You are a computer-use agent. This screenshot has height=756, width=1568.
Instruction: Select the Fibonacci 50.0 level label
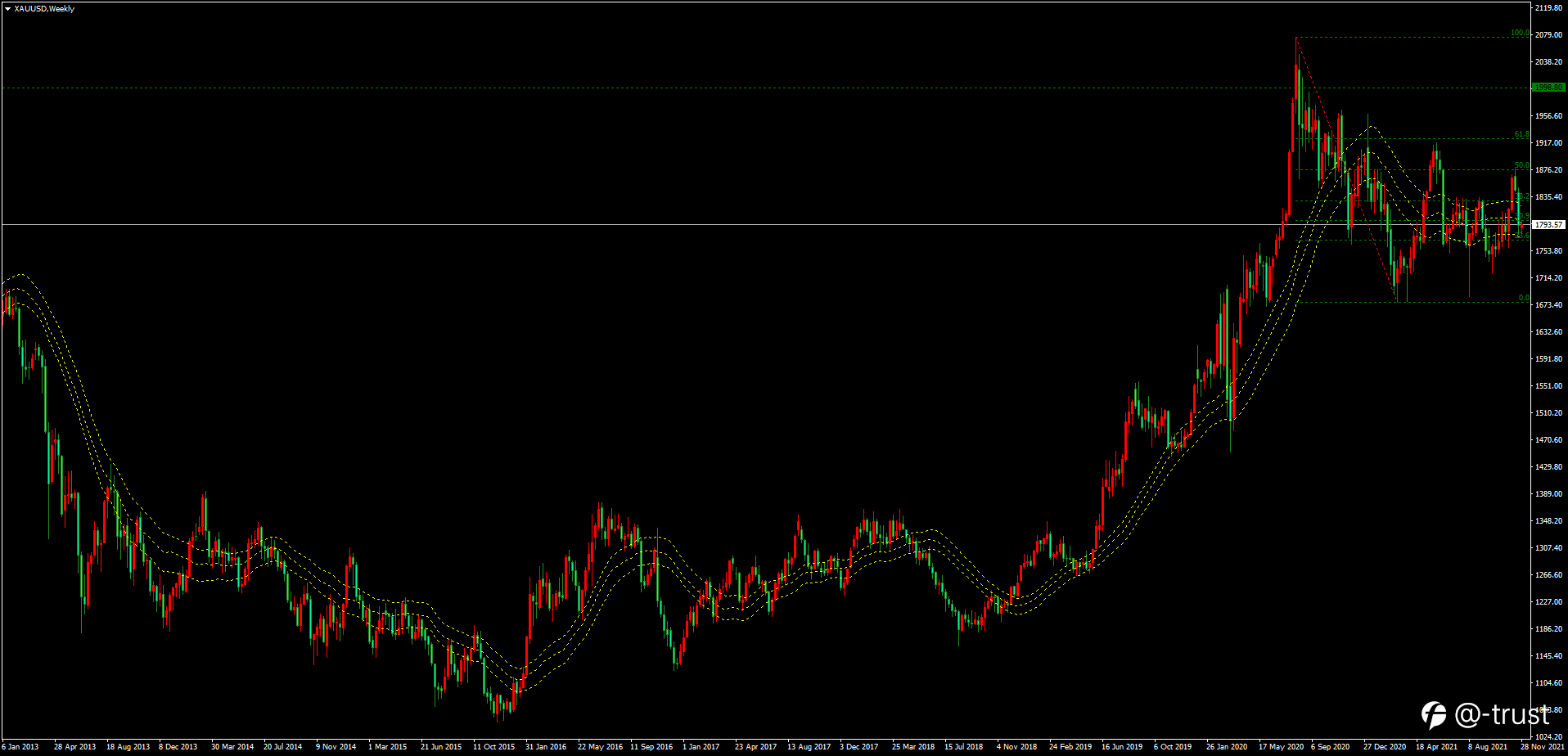coord(1521,165)
